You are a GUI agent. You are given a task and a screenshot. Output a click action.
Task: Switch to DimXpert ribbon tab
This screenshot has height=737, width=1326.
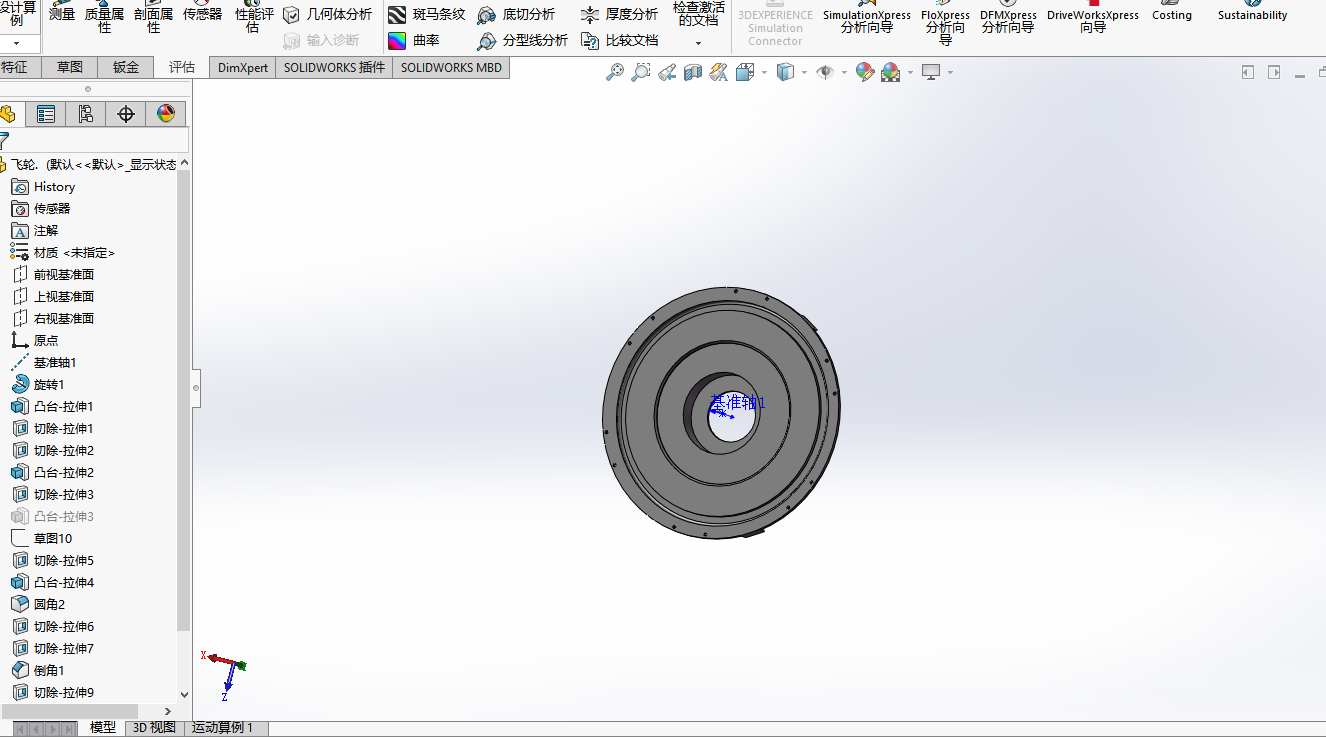tap(243, 67)
